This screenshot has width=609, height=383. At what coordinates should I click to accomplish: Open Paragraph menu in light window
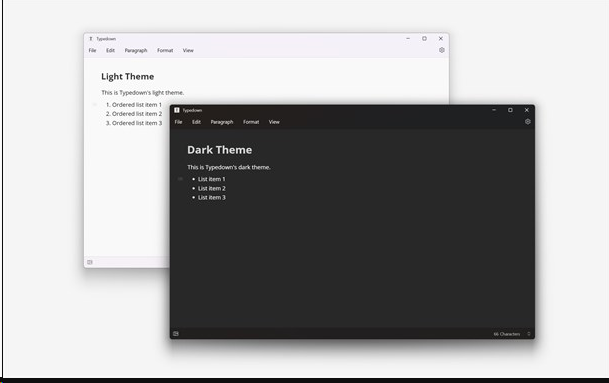click(x=136, y=50)
